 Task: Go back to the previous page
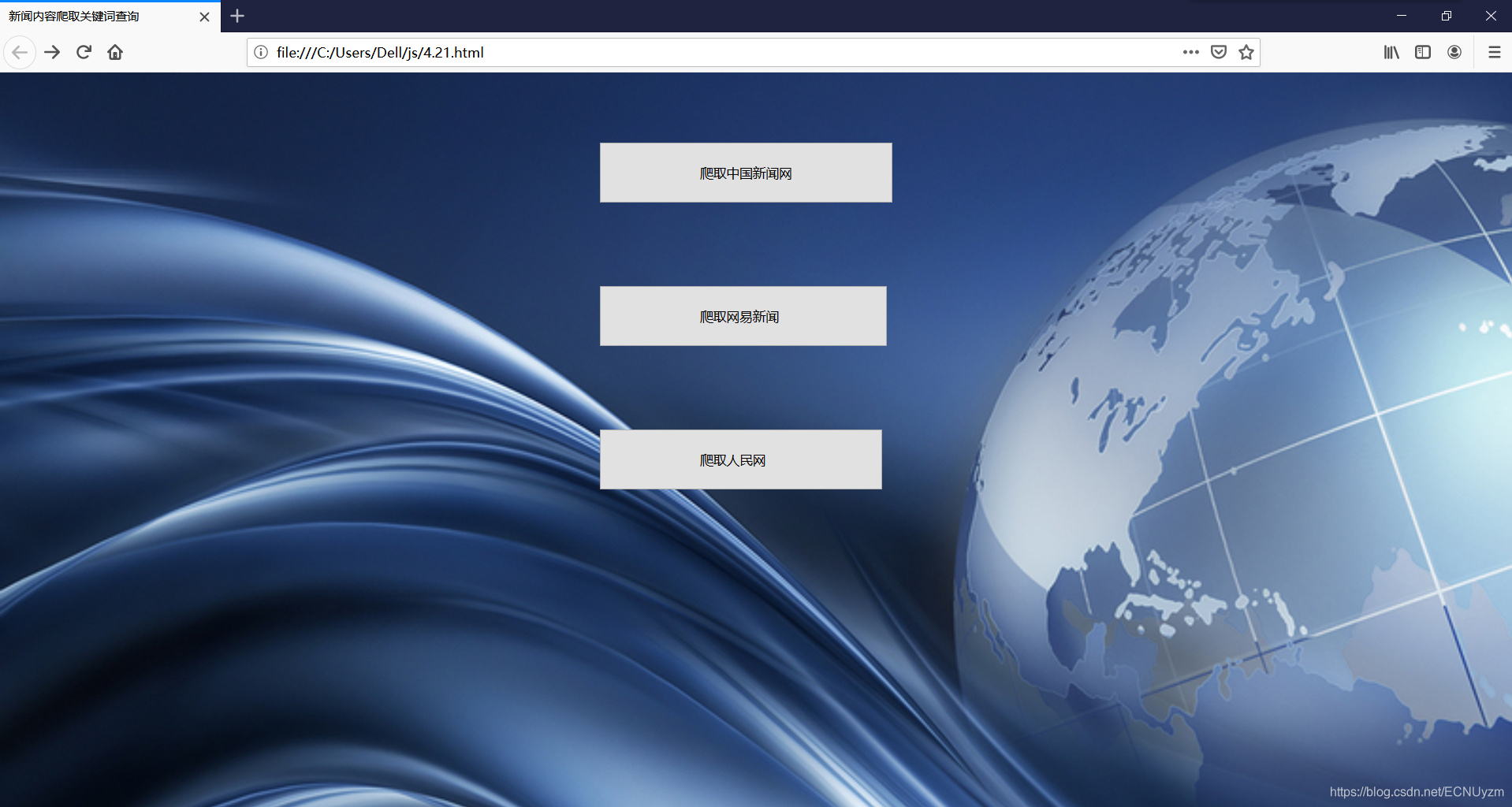click(20, 53)
